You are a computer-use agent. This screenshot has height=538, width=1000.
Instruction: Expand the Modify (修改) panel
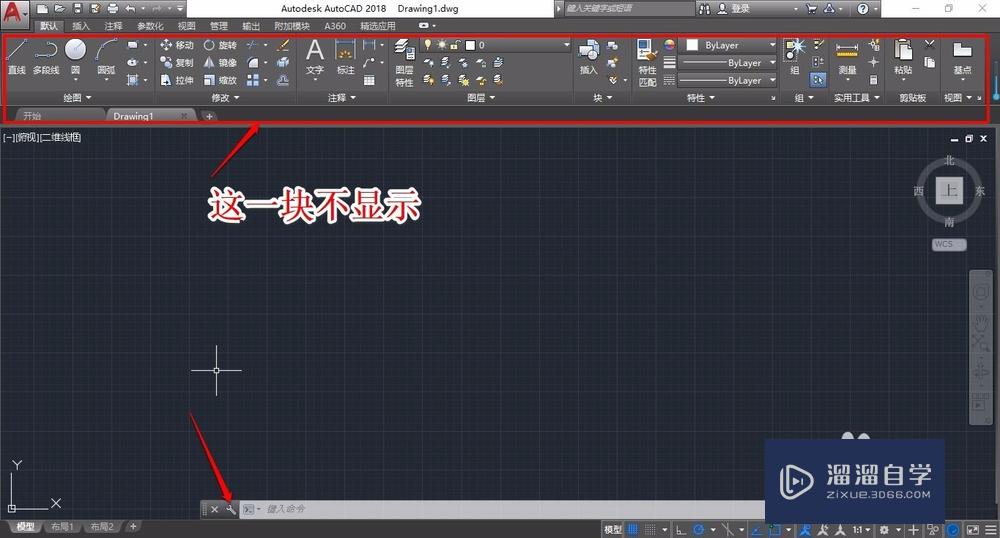coord(225,98)
